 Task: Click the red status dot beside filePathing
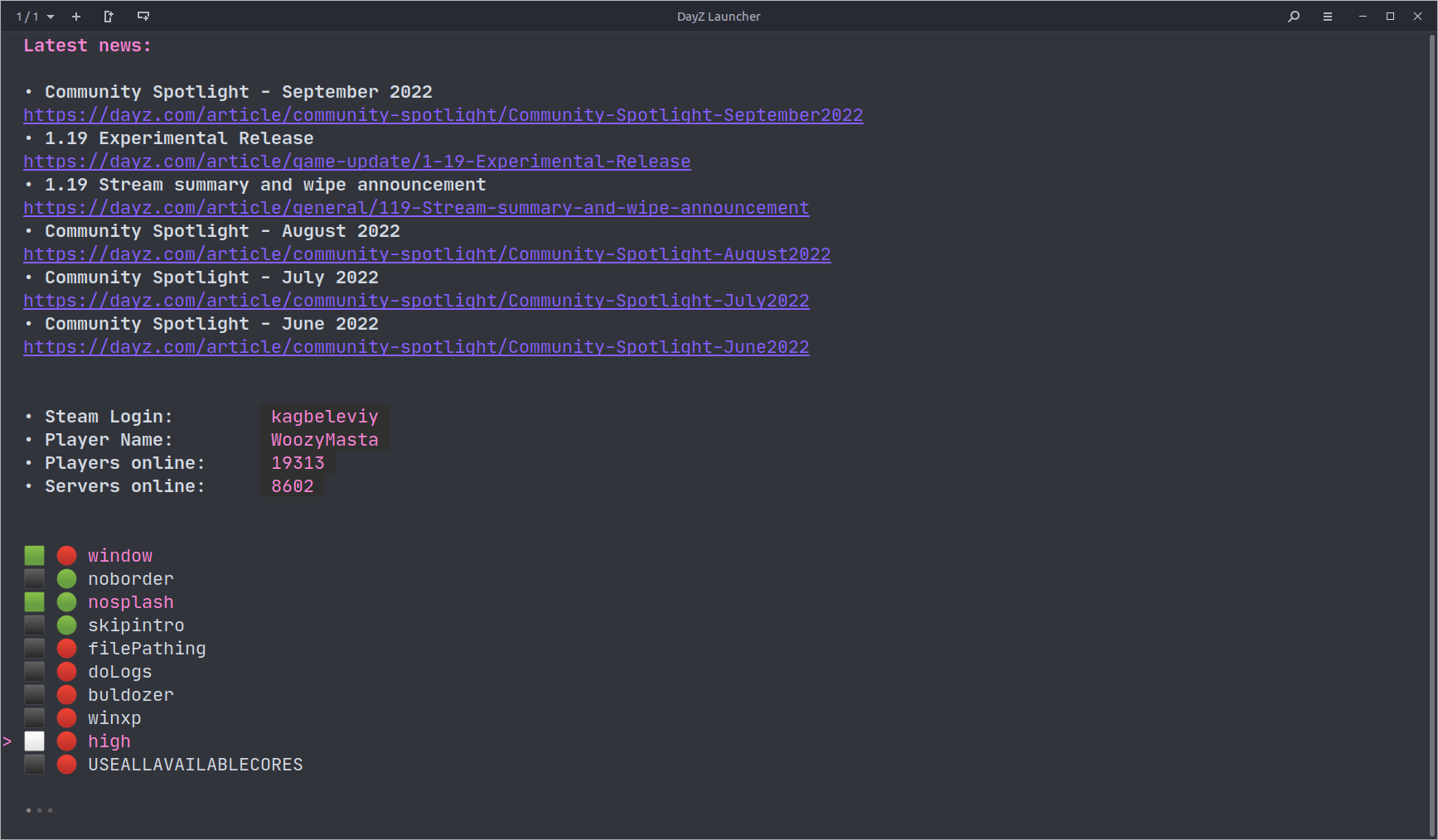66,648
